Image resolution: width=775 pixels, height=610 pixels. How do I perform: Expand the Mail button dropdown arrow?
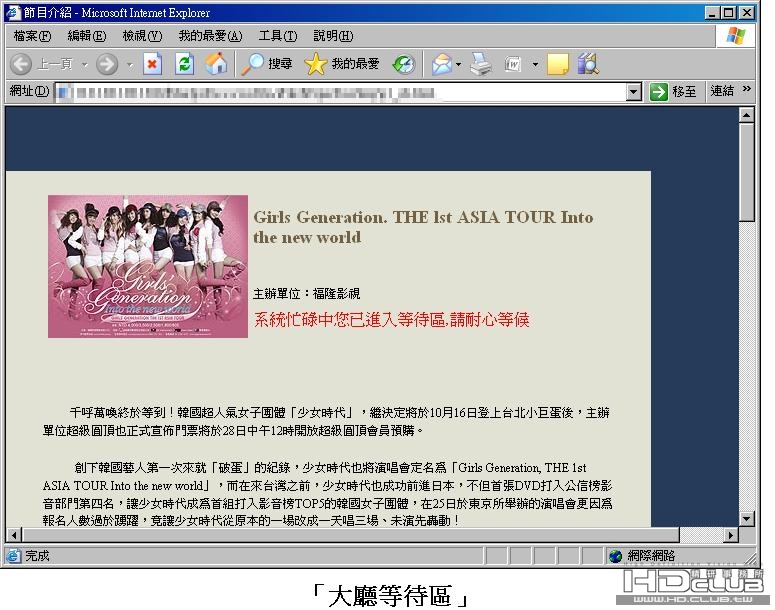[459, 64]
